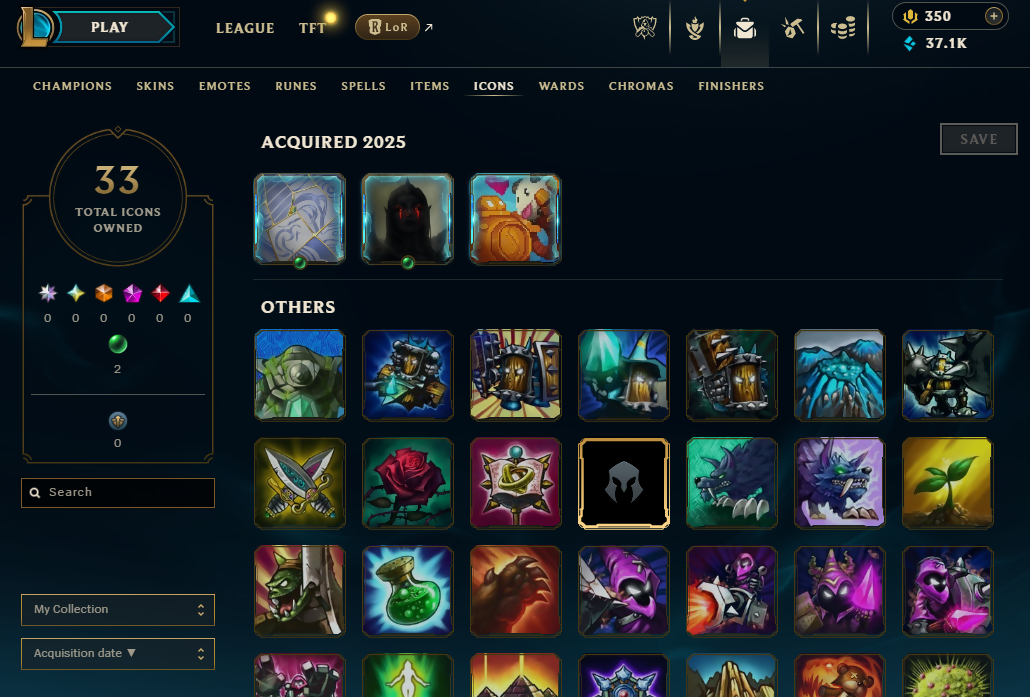Open the Collection briefcase icon
Screen dimensions: 1030x697
tap(745, 28)
